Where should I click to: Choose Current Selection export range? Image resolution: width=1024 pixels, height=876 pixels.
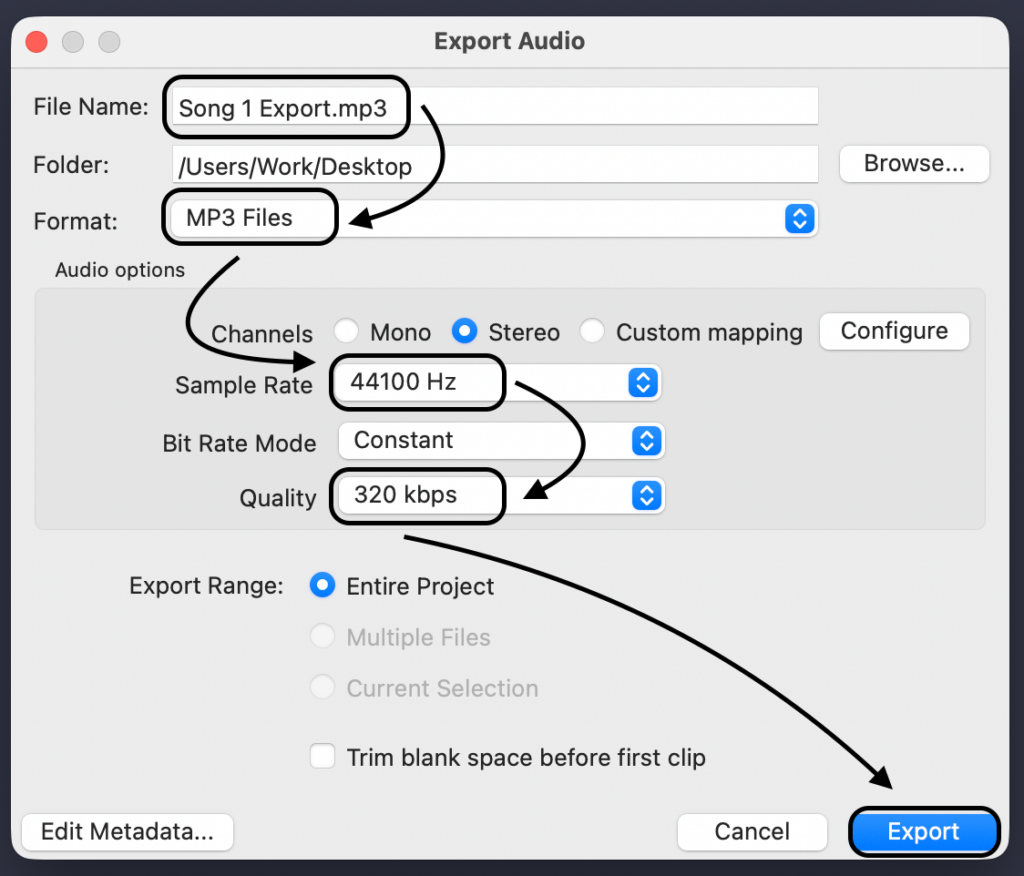click(323, 688)
